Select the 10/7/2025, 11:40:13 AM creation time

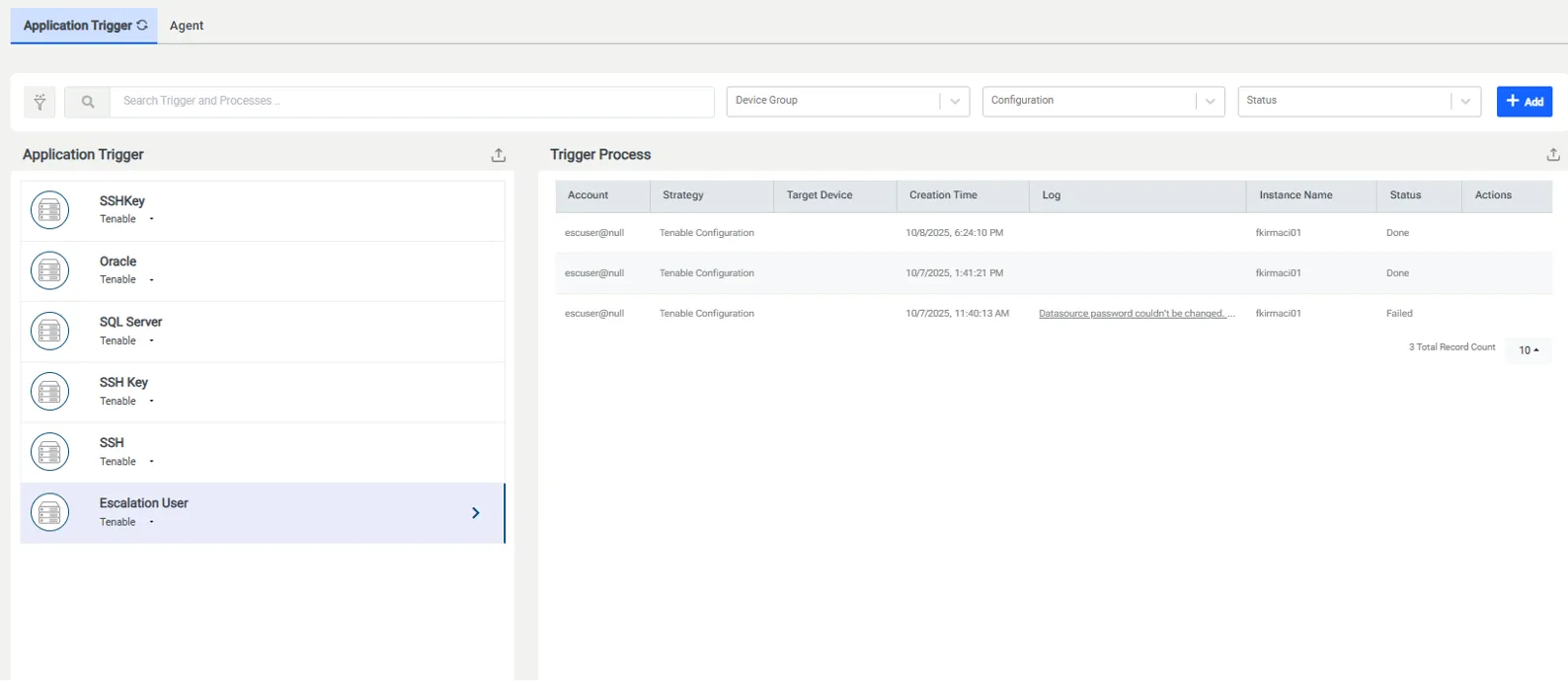tap(958, 314)
